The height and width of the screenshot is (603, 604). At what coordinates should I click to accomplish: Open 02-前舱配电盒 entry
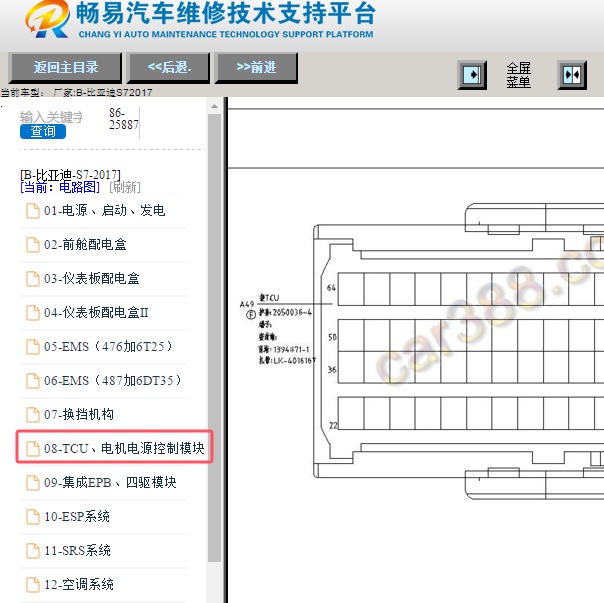85,245
